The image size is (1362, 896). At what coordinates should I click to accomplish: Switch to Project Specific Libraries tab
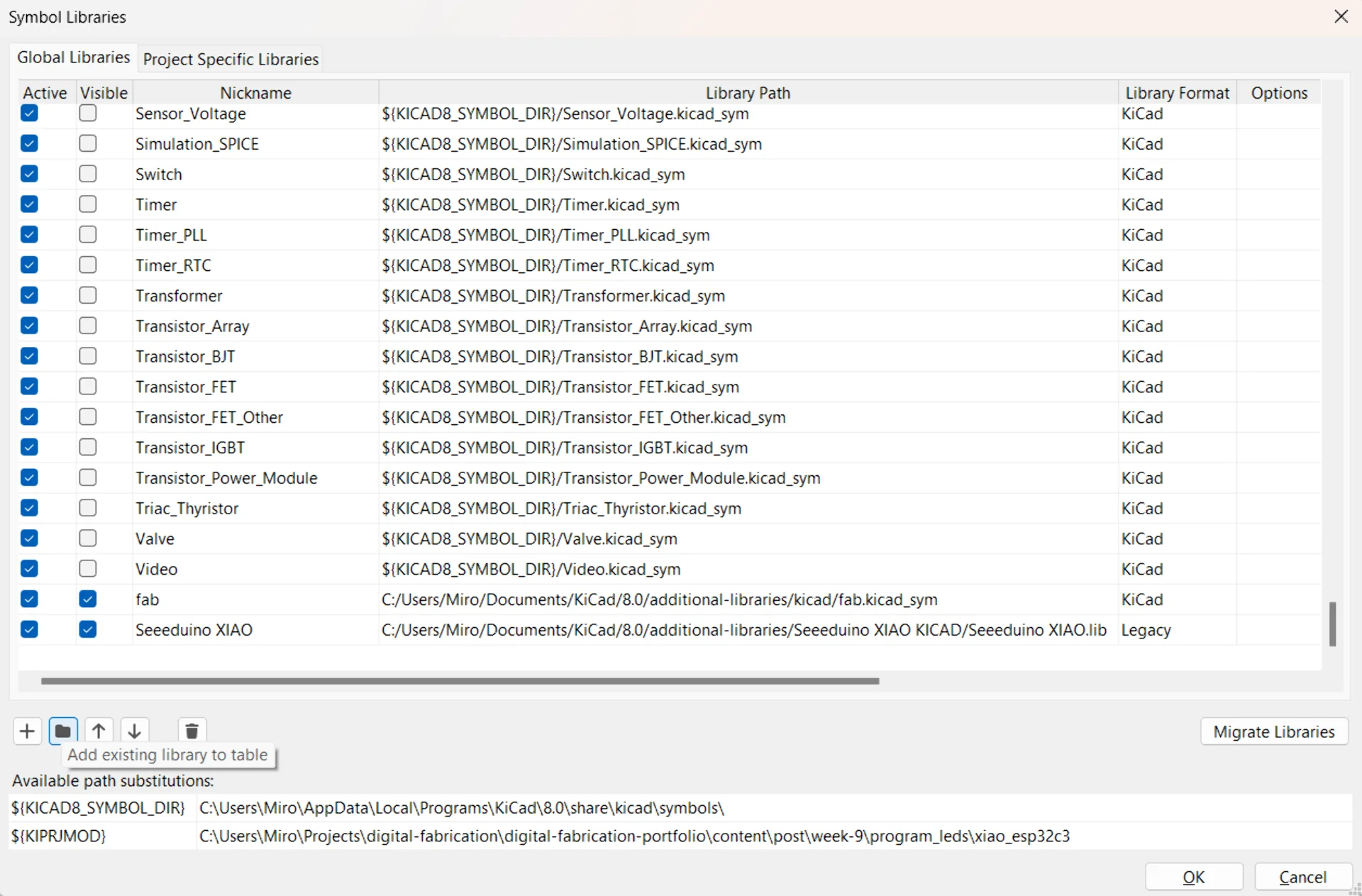pos(231,59)
